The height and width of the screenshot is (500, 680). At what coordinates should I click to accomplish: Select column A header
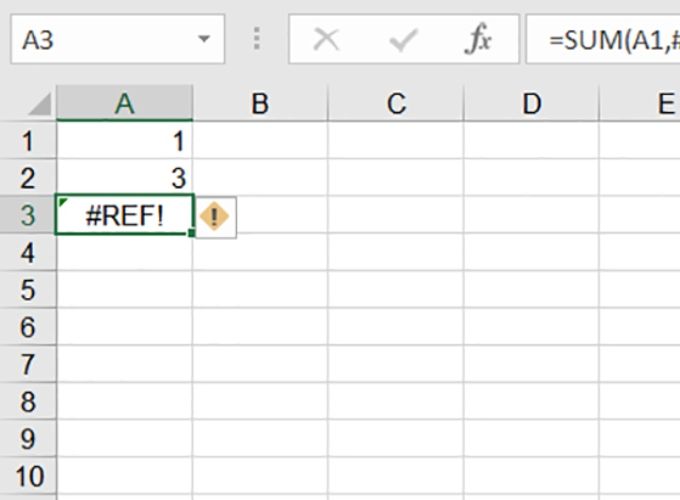click(124, 103)
